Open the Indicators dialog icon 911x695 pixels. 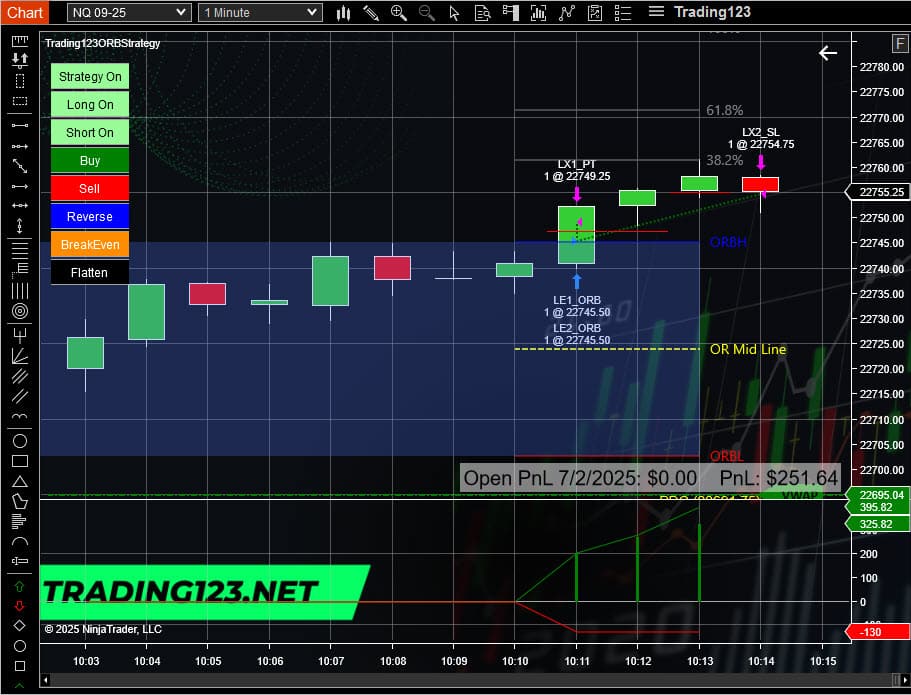coord(539,13)
